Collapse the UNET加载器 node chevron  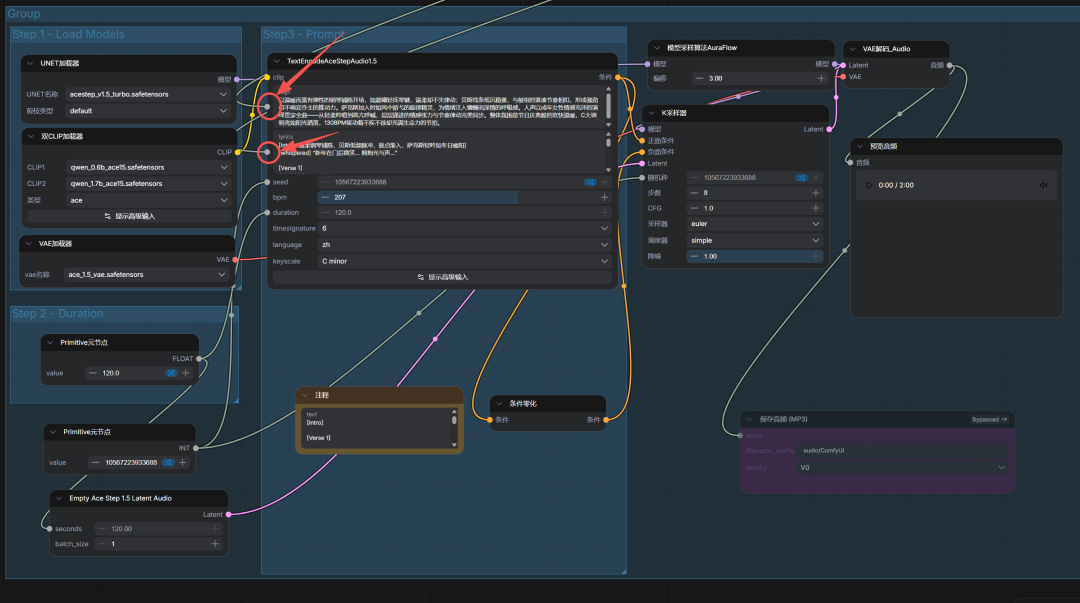click(x=30, y=63)
